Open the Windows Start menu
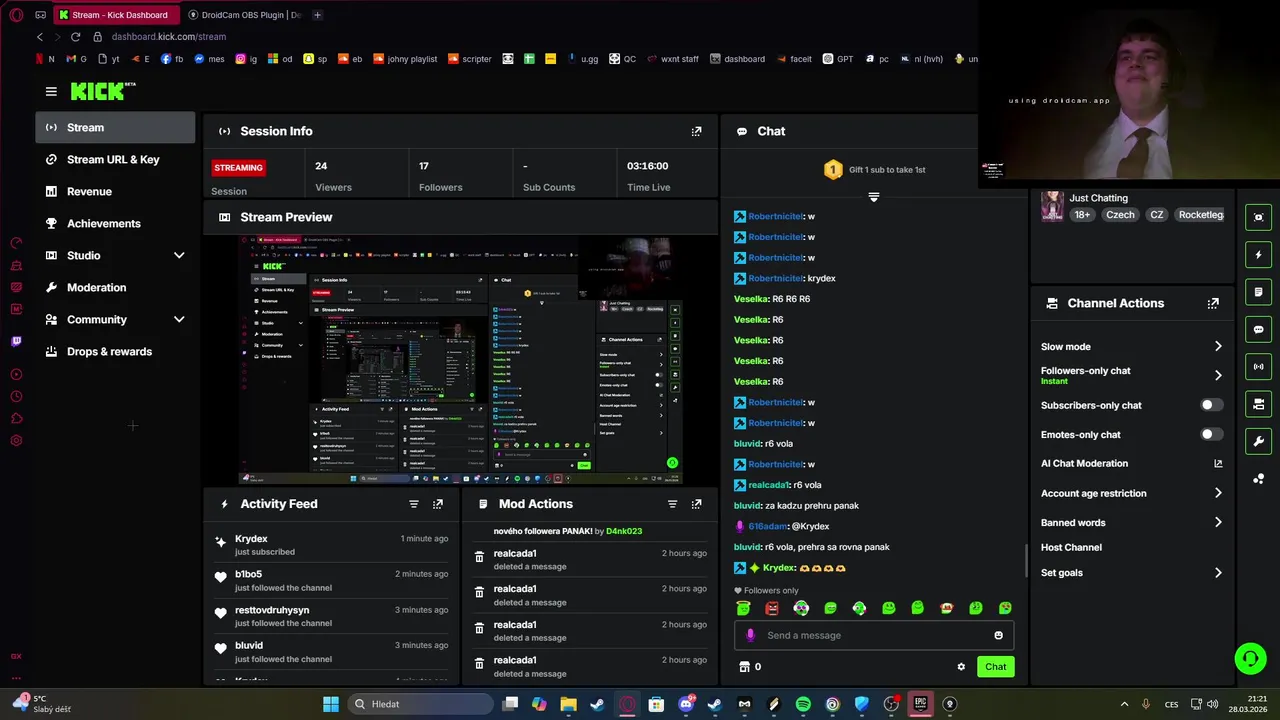Screen dimensions: 1280x720 331,704
